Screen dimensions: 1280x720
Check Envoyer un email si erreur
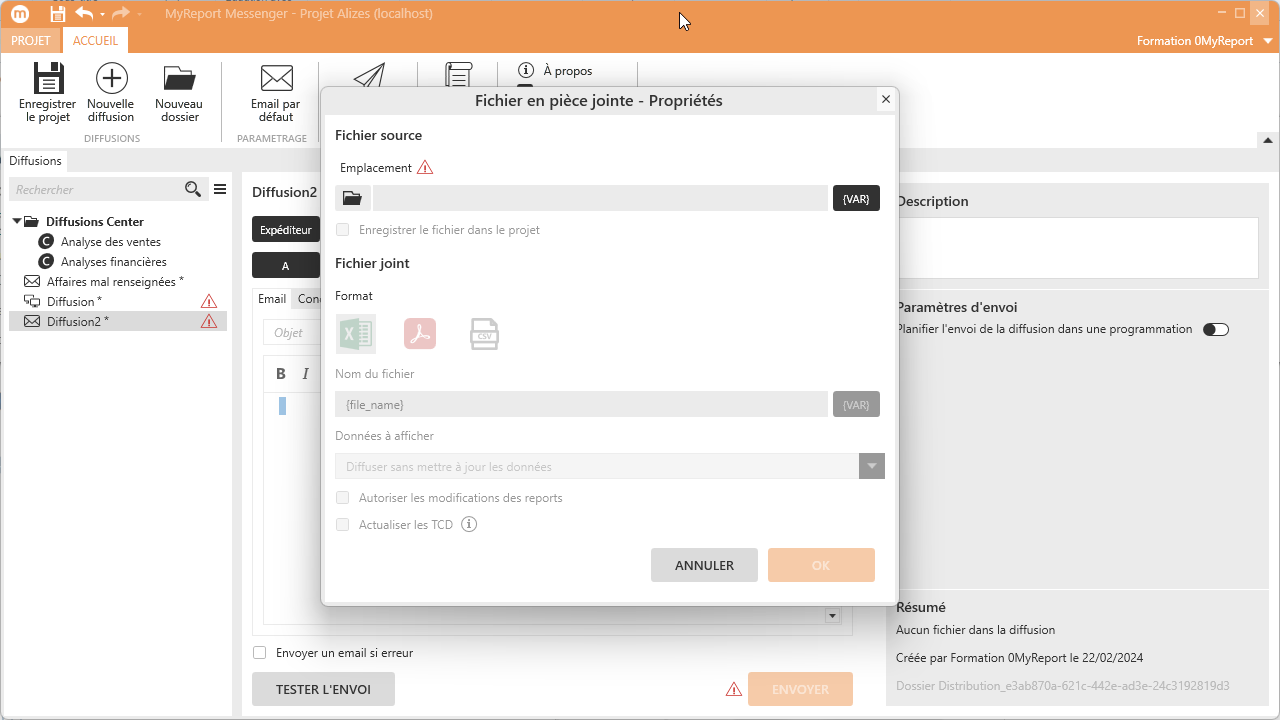click(x=260, y=653)
